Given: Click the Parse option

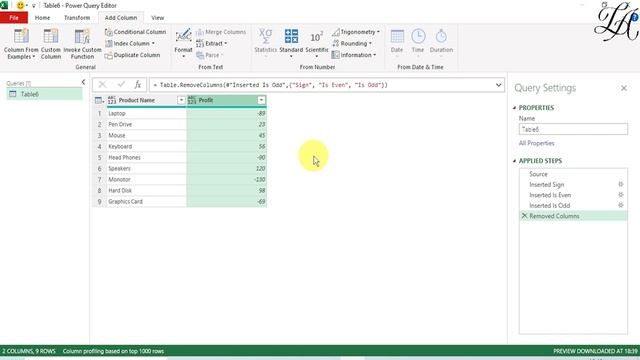Looking at the screenshot, I should click(209, 55).
